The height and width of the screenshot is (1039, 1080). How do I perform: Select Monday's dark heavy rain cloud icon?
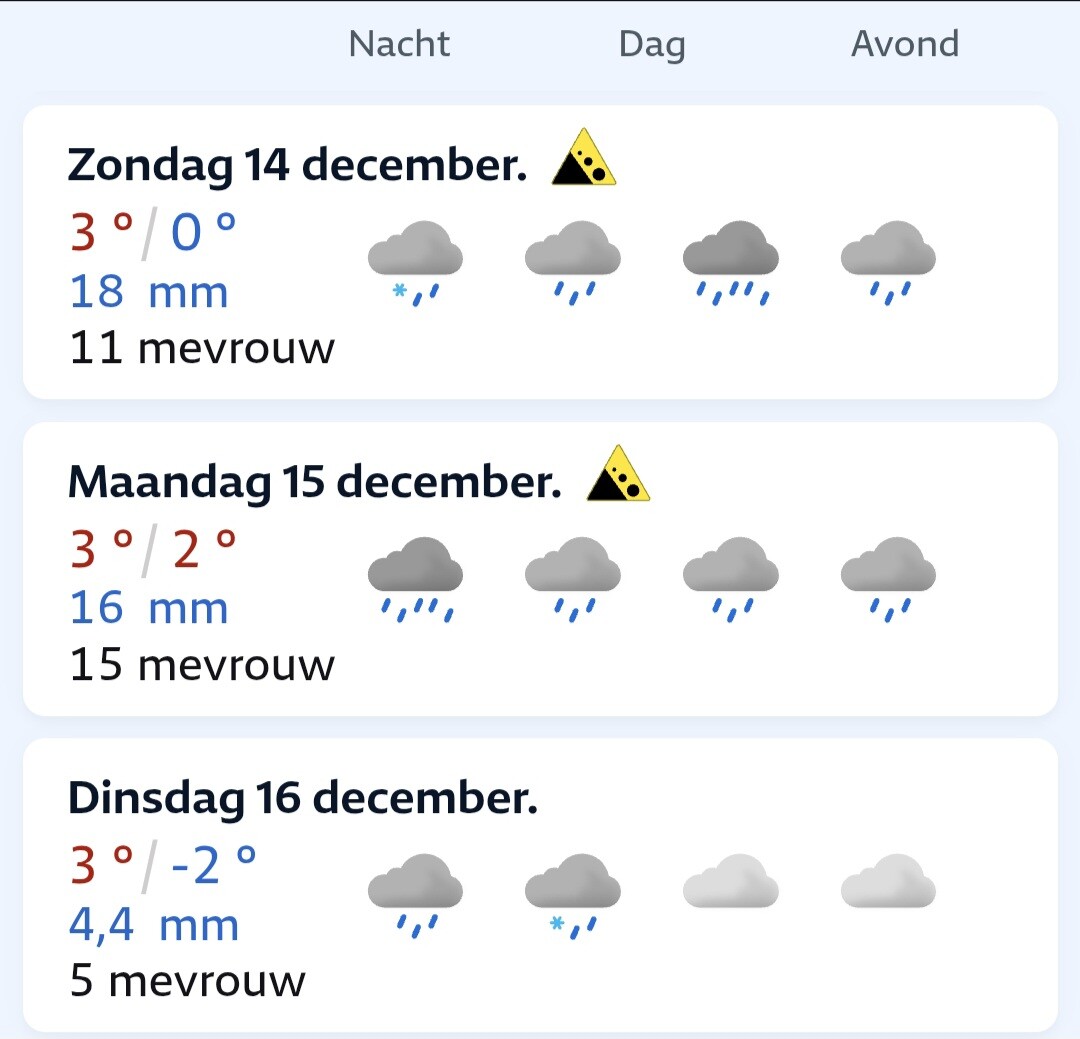[x=415, y=577]
